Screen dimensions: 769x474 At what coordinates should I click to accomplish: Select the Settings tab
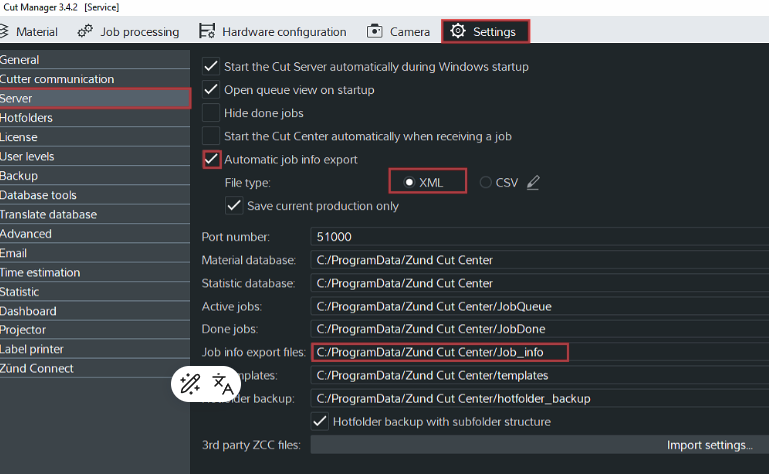[485, 31]
